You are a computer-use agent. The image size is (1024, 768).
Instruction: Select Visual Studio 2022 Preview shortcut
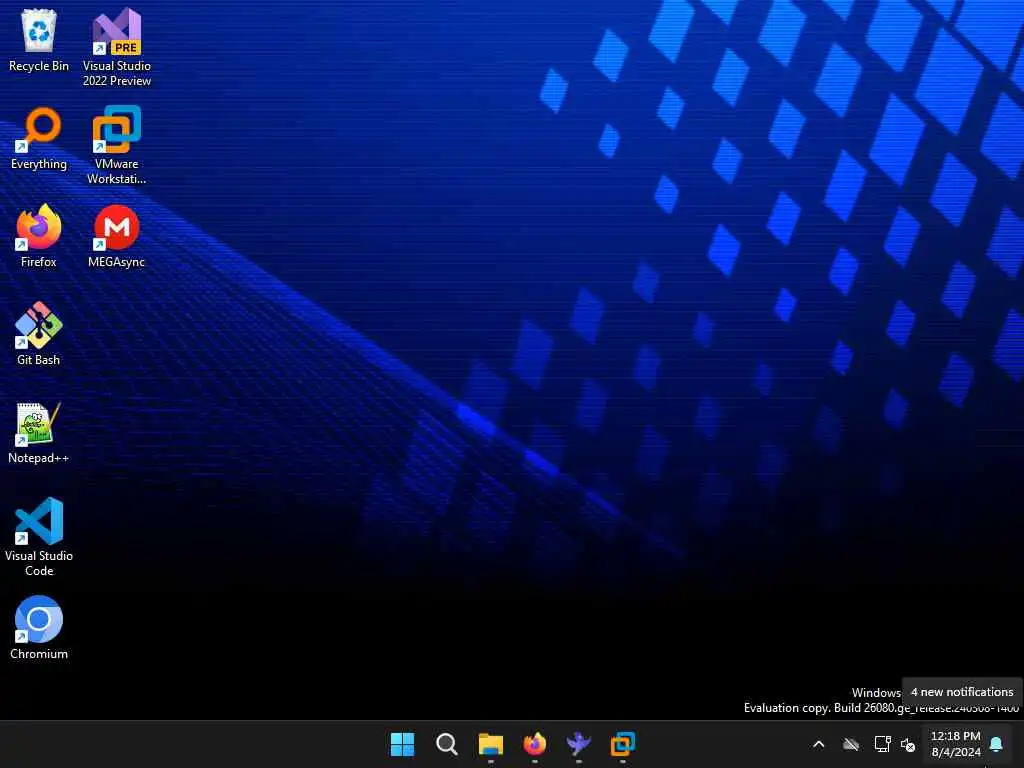[x=117, y=47]
